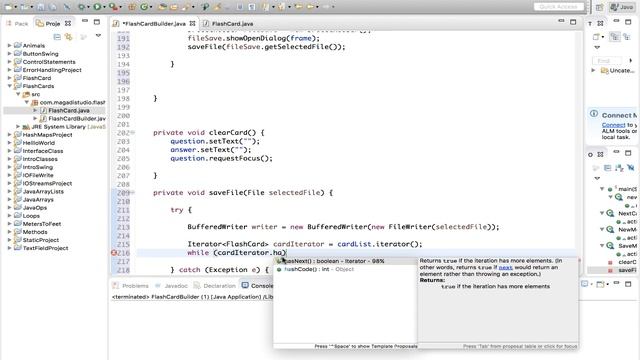Screen dimensions: 640x360
Task: Collapse clearCard method fold on line 202
Action: coord(133,133)
